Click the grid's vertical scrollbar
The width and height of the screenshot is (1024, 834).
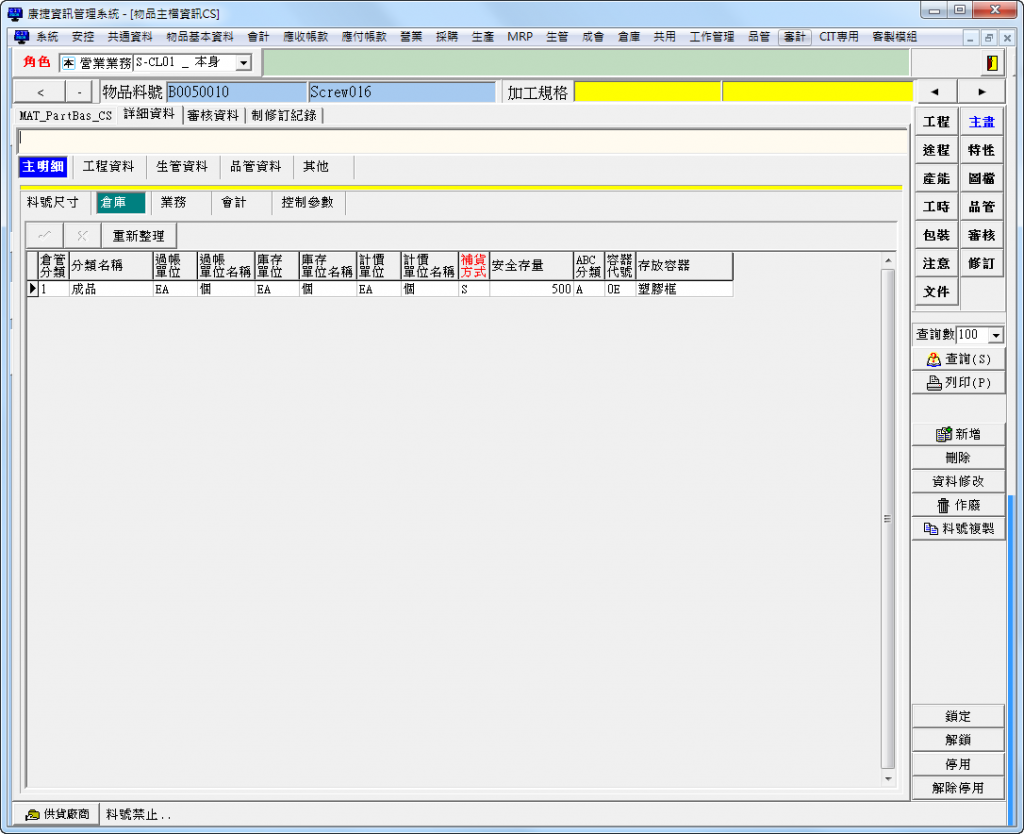click(x=887, y=518)
